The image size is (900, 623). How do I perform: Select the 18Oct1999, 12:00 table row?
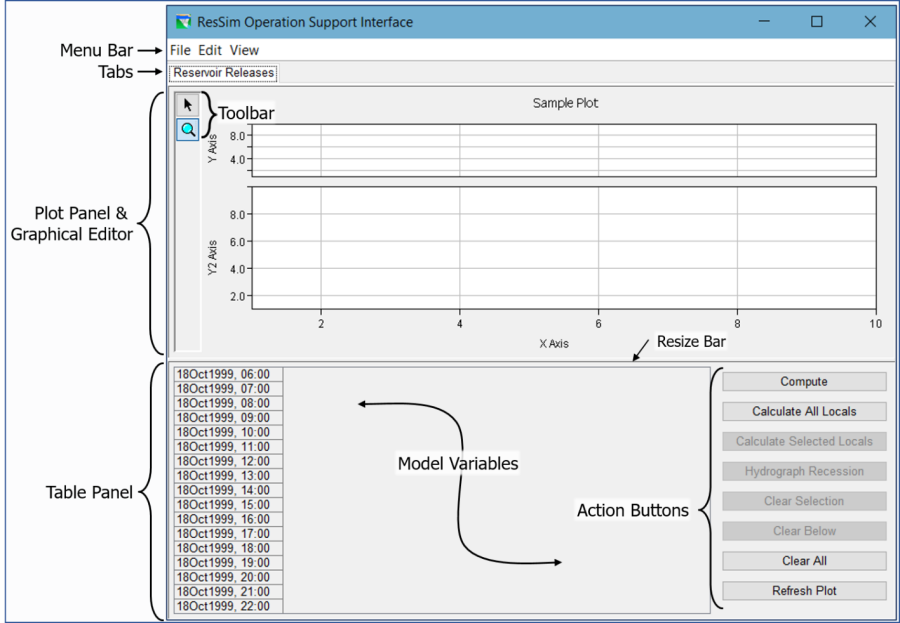(229, 461)
